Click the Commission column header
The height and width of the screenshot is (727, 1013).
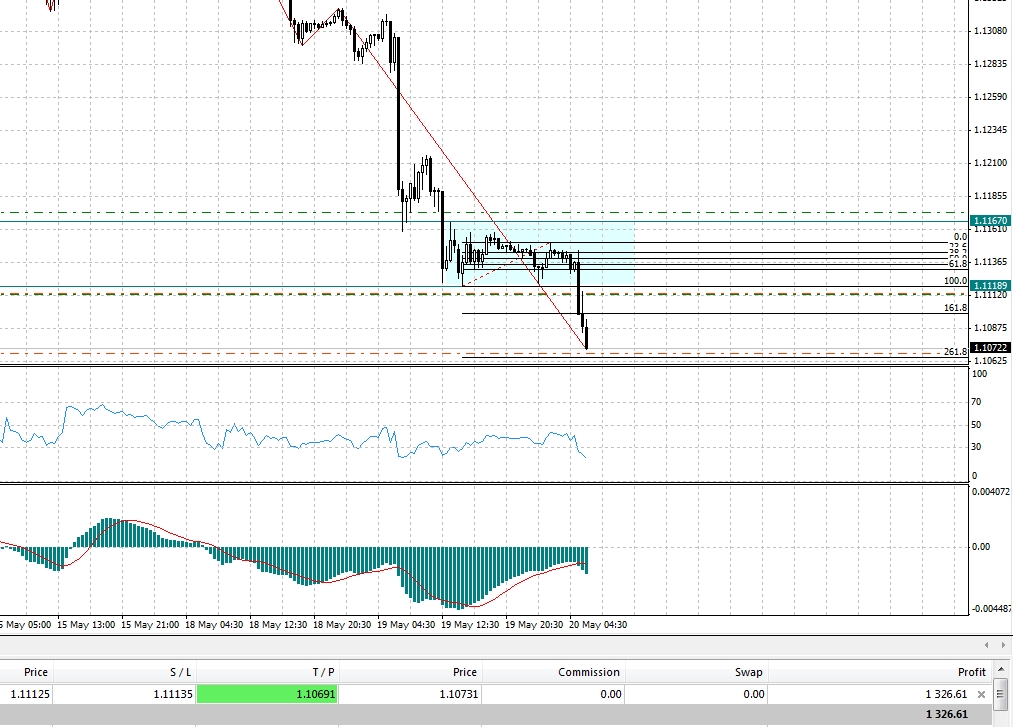pyautogui.click(x=589, y=672)
